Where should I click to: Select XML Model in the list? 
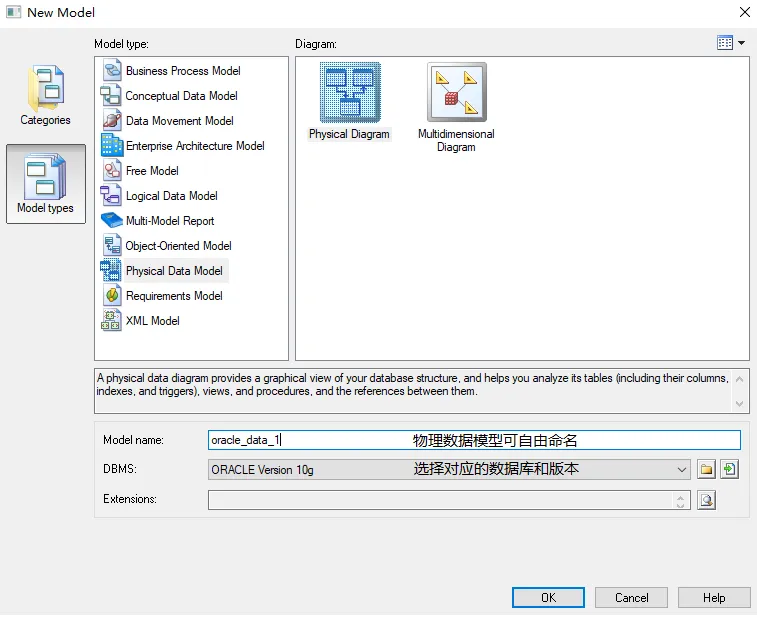(x=152, y=321)
